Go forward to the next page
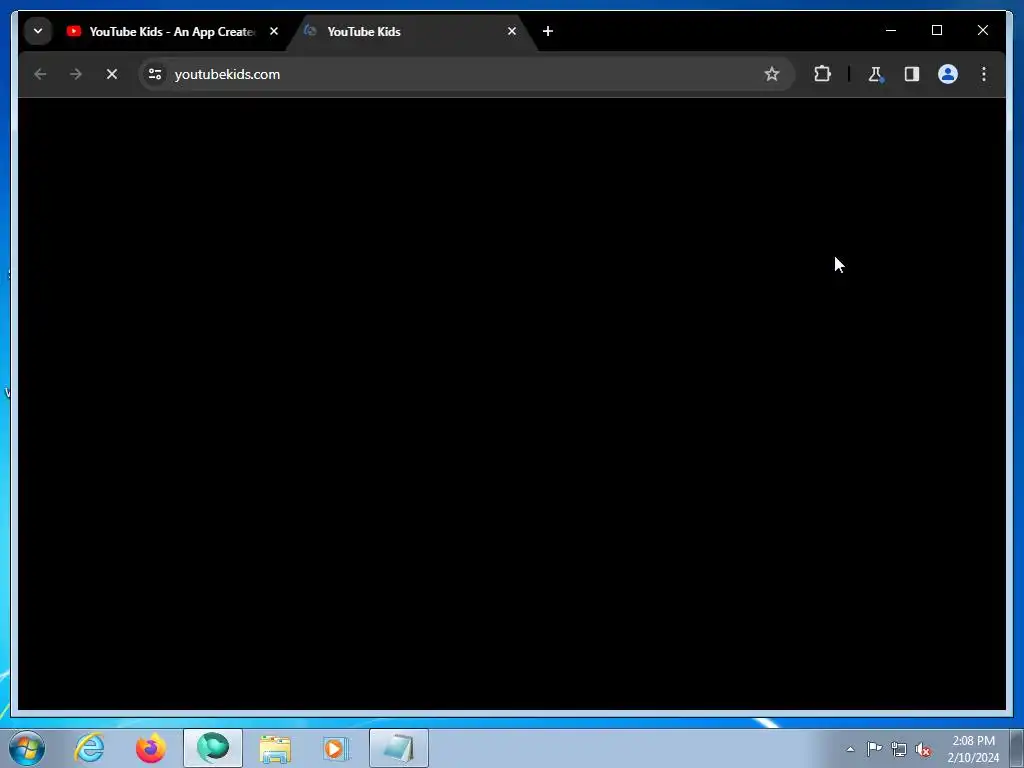This screenshot has height=768, width=1024. [x=76, y=74]
